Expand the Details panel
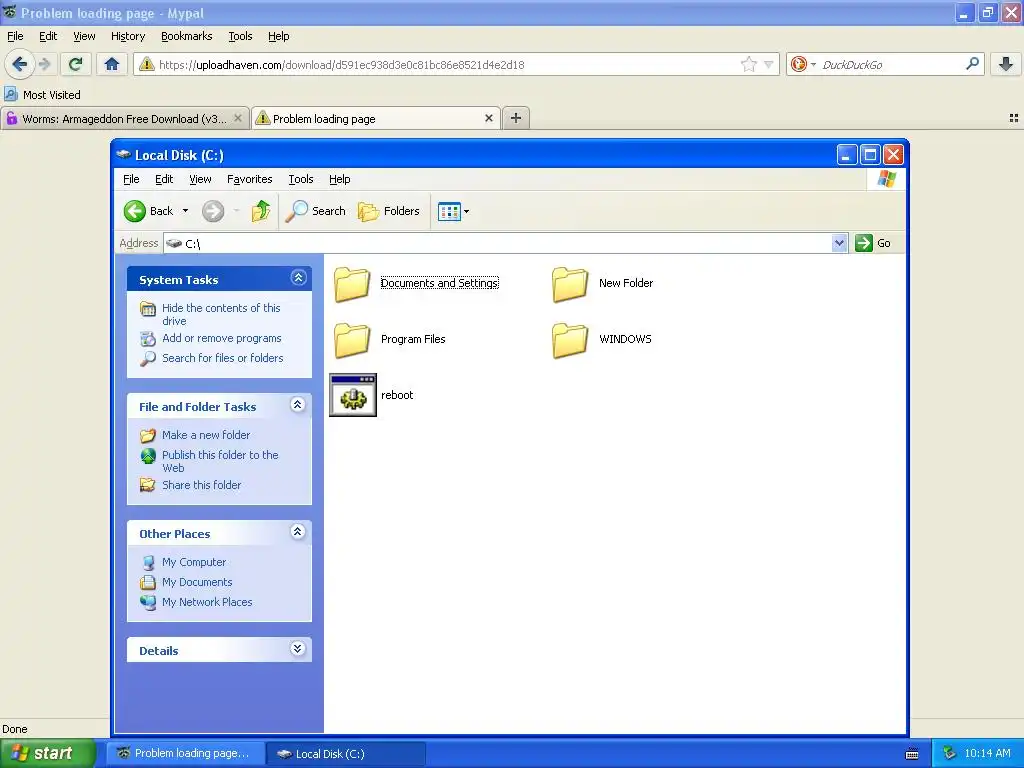 [x=298, y=648]
